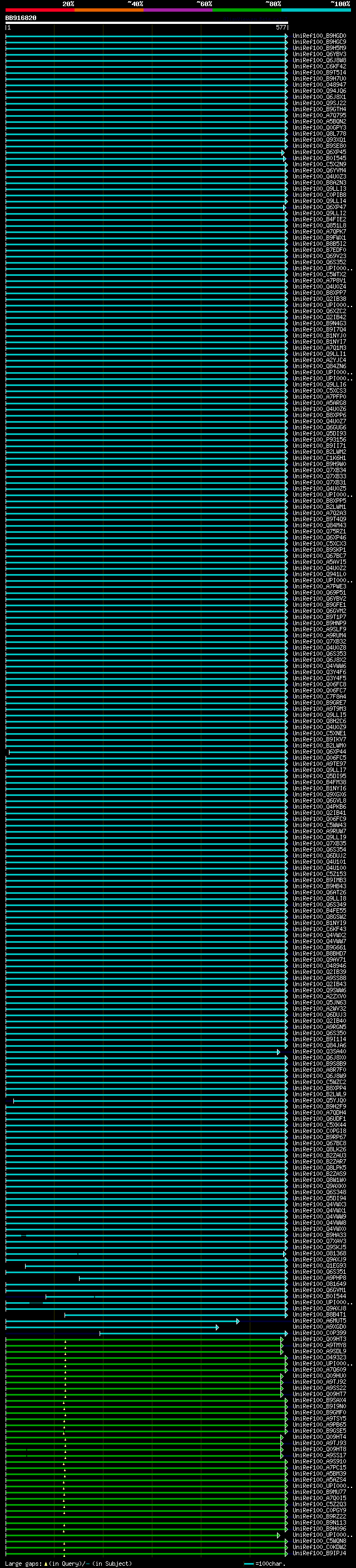This screenshot has height=1568, width=356.
Task: Open hit UniRef100_Q6AT26
Action: click(319, 892)
